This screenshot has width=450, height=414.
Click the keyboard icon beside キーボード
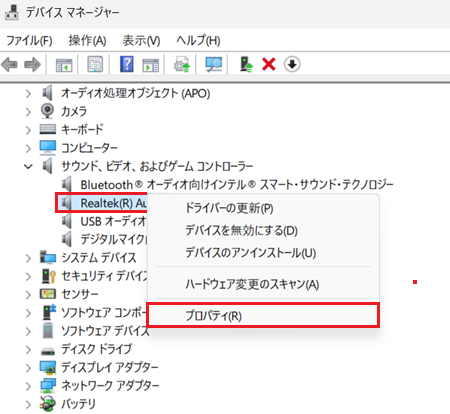(x=48, y=129)
